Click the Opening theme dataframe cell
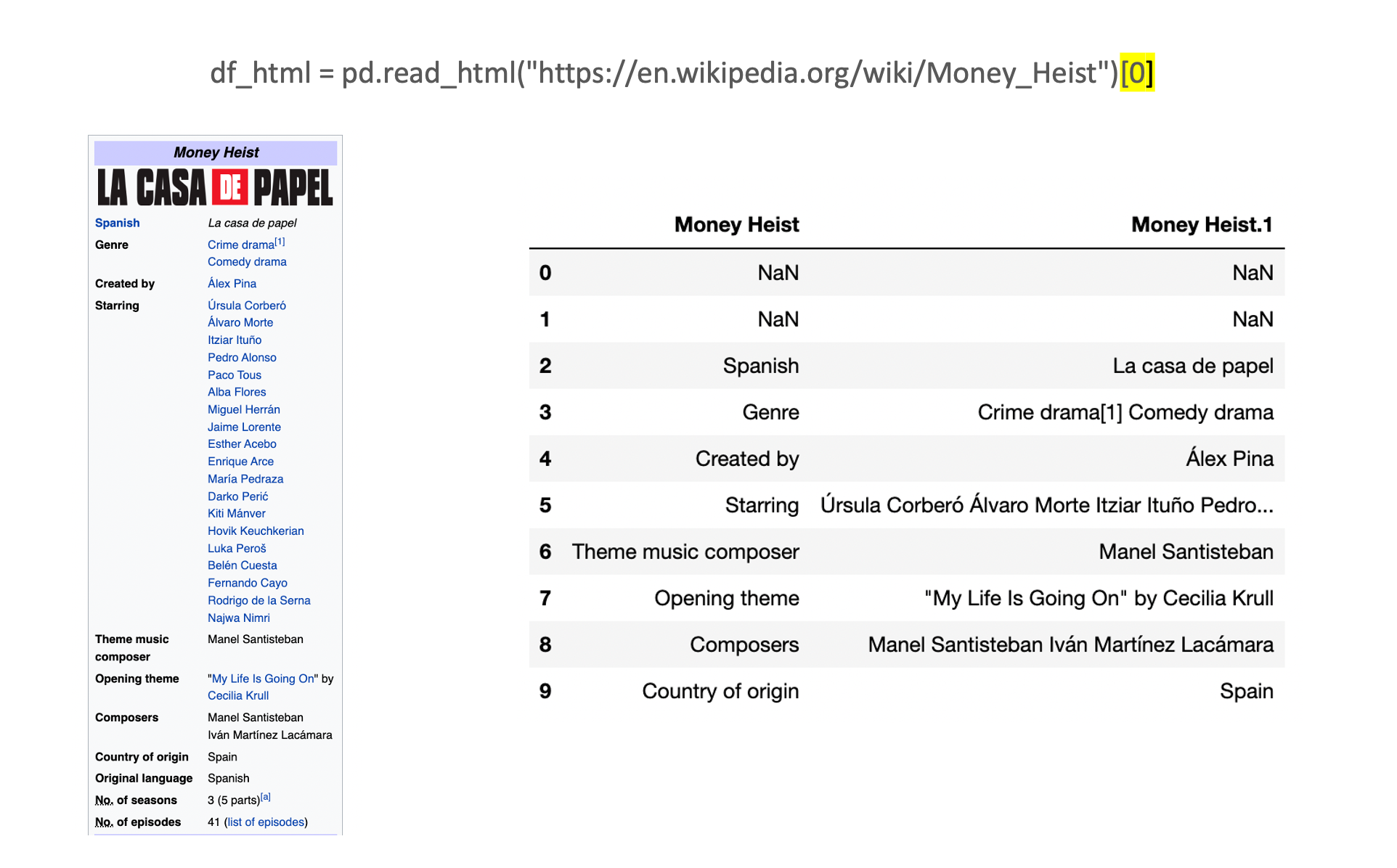The height and width of the screenshot is (868, 1397). coord(727,598)
